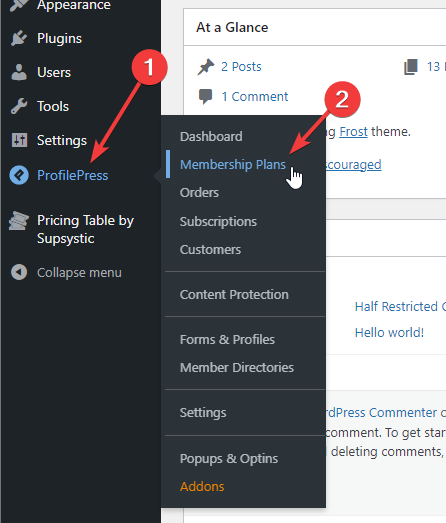Open Membership Plans in the submenu
446x523 pixels.
pos(233,164)
